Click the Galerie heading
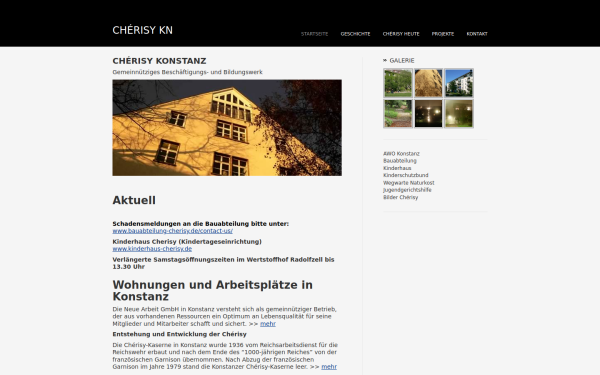600x375 pixels. 402,60
